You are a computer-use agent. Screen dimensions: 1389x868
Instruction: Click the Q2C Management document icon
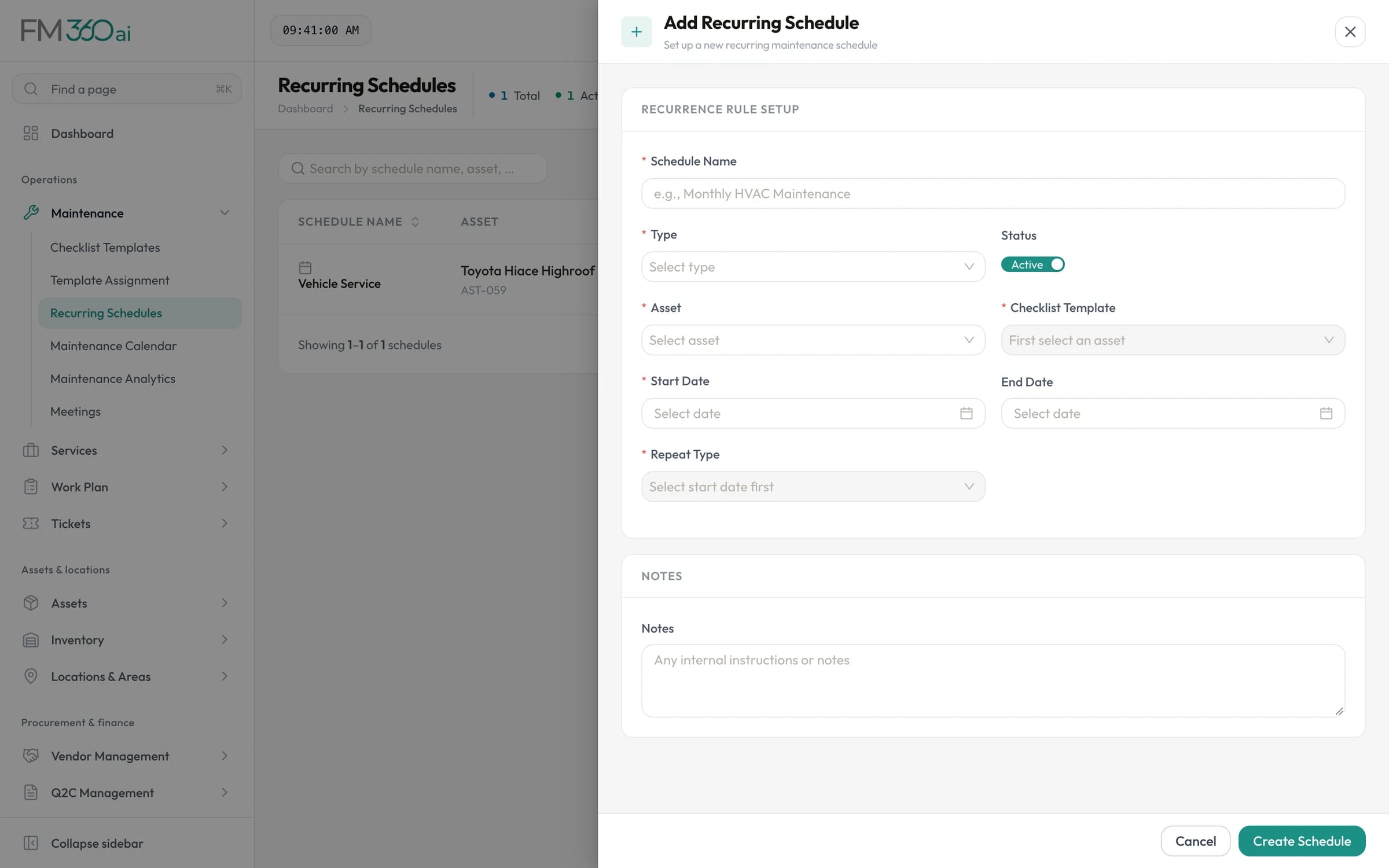click(x=31, y=792)
